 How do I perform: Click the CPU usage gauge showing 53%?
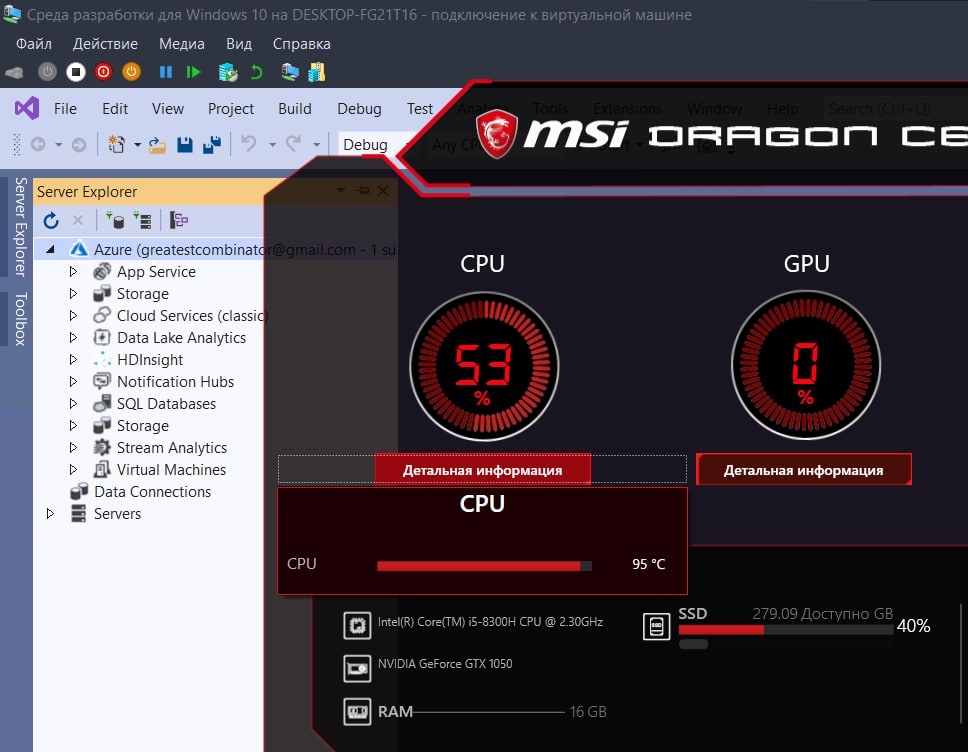pyautogui.click(x=484, y=366)
